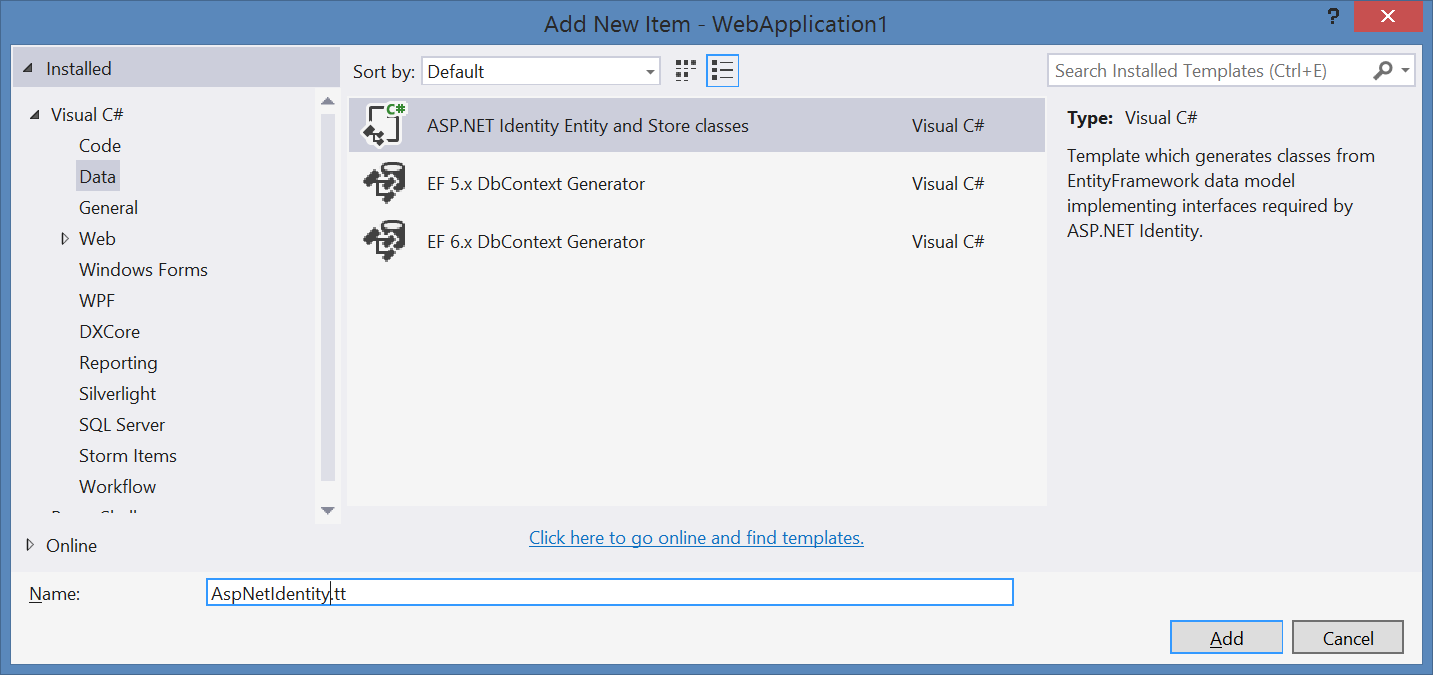Switch to medium icons list view
This screenshot has width=1433, height=675.
tap(722, 70)
